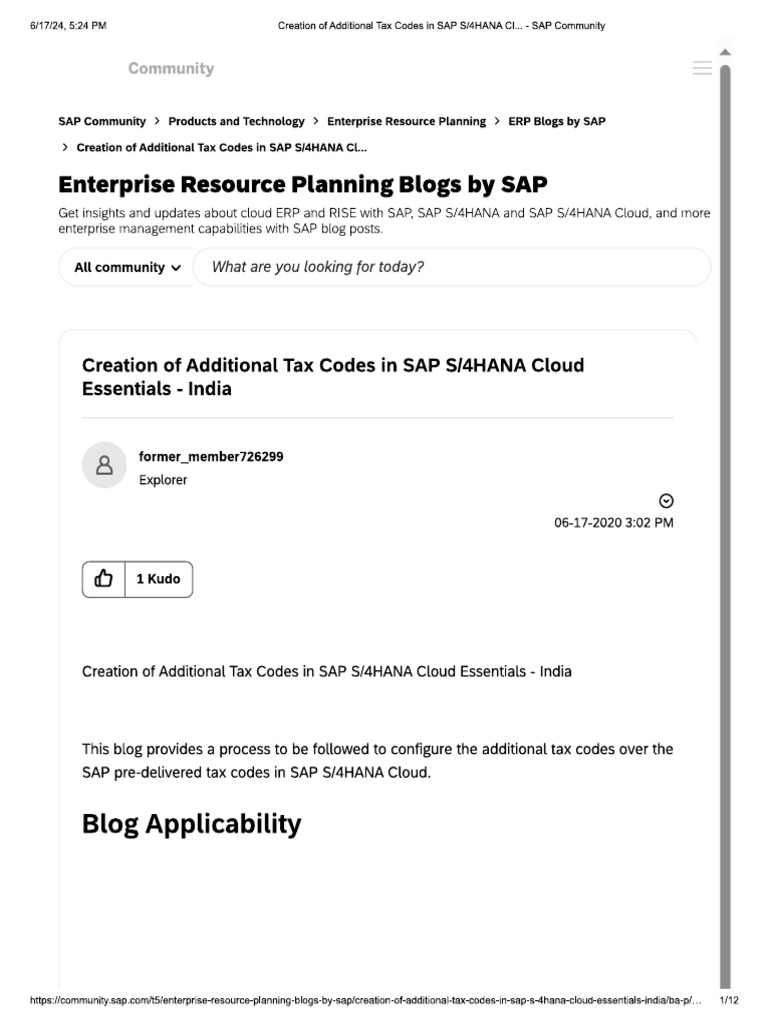
Task: Click the former_member726299 avatar icon
Action: 104,465
